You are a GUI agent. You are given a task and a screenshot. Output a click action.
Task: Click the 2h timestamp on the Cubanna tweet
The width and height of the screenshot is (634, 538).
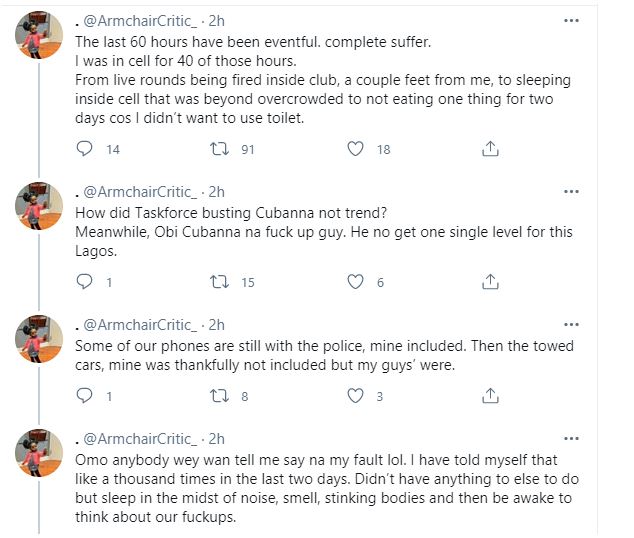point(216,192)
